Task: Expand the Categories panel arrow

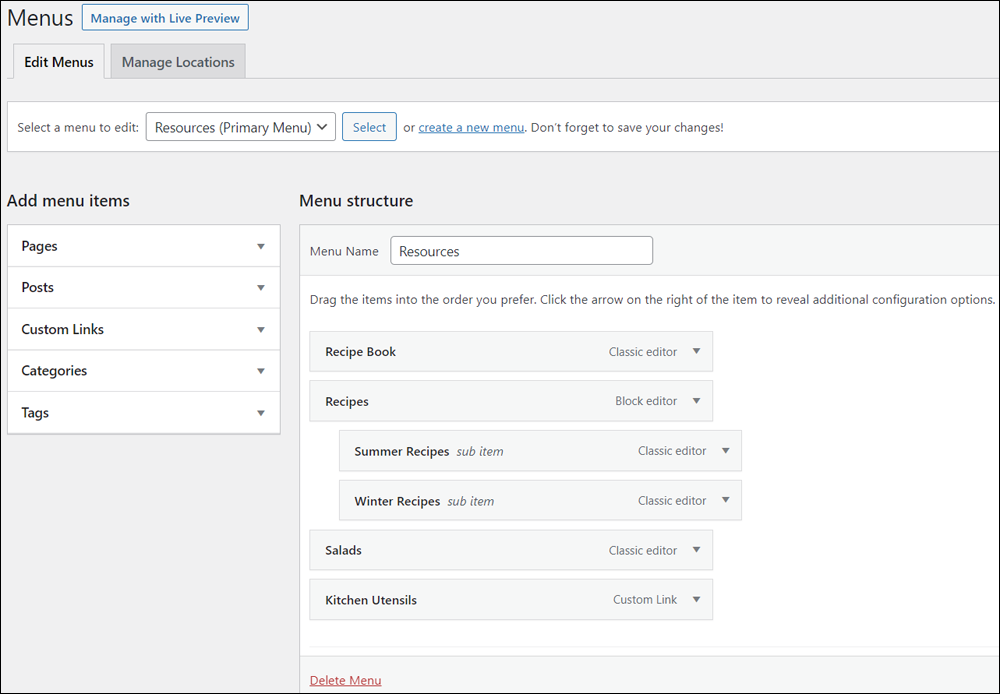Action: pos(261,371)
